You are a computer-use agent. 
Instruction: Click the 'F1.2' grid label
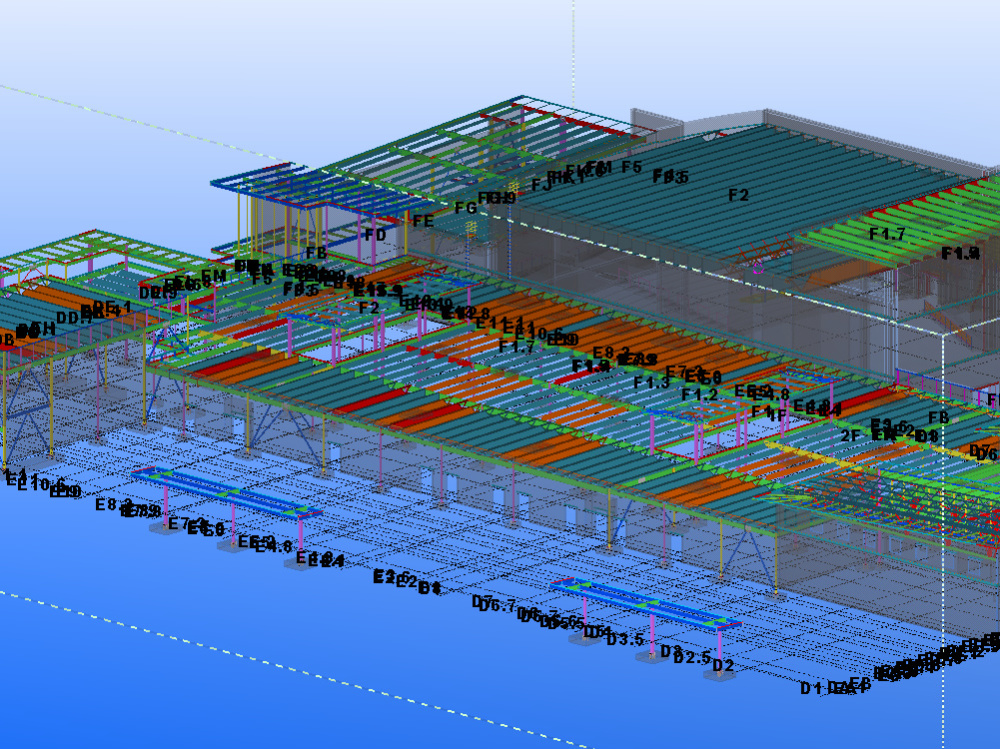(x=700, y=395)
